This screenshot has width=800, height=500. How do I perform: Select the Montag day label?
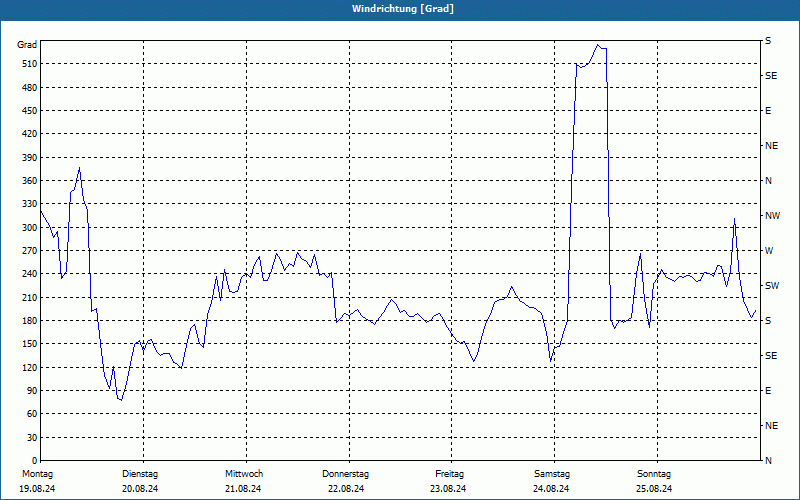point(37,474)
